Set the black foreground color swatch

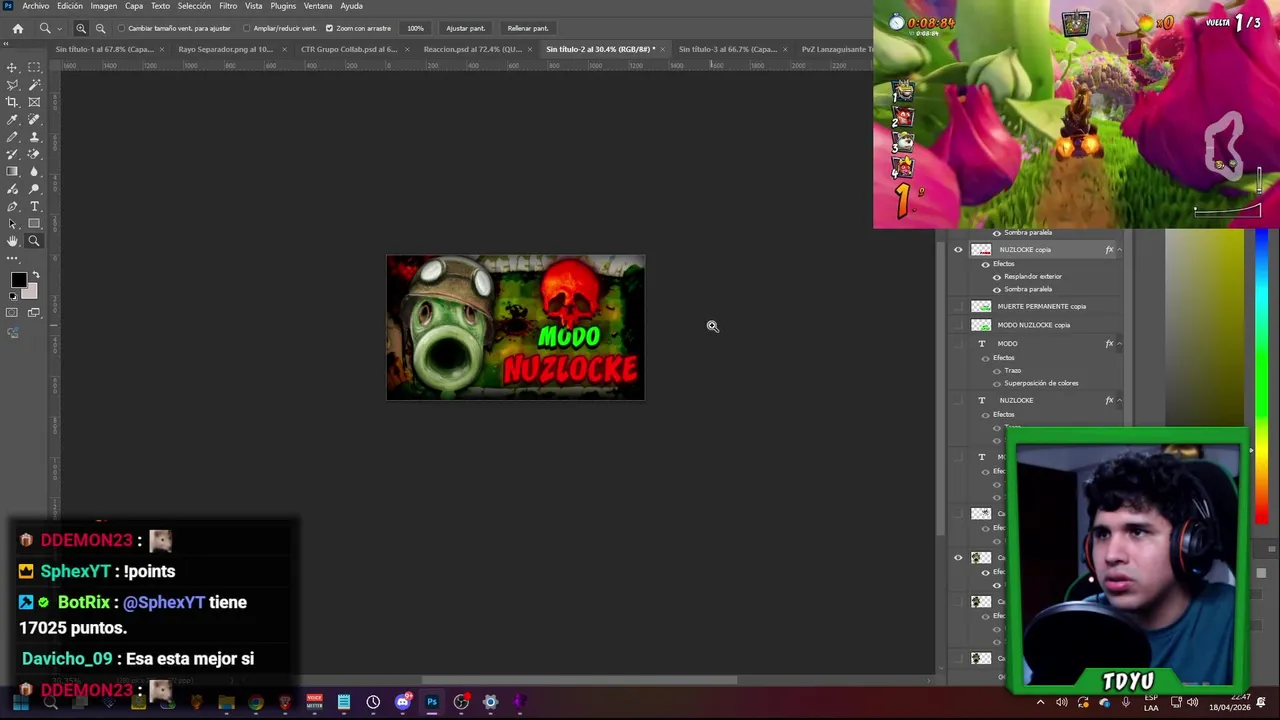pyautogui.click(x=17, y=281)
